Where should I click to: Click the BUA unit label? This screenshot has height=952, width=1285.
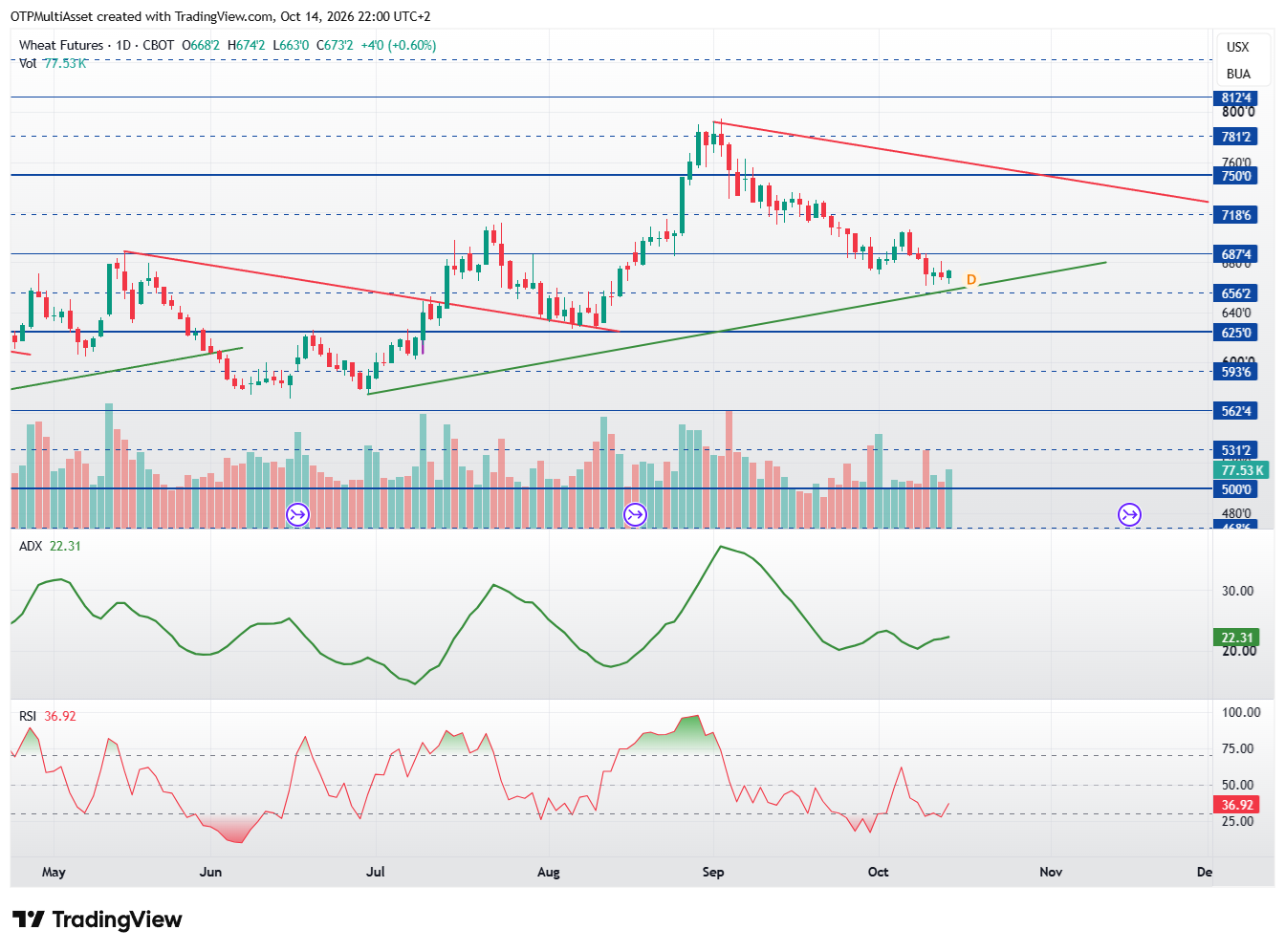pos(1238,74)
